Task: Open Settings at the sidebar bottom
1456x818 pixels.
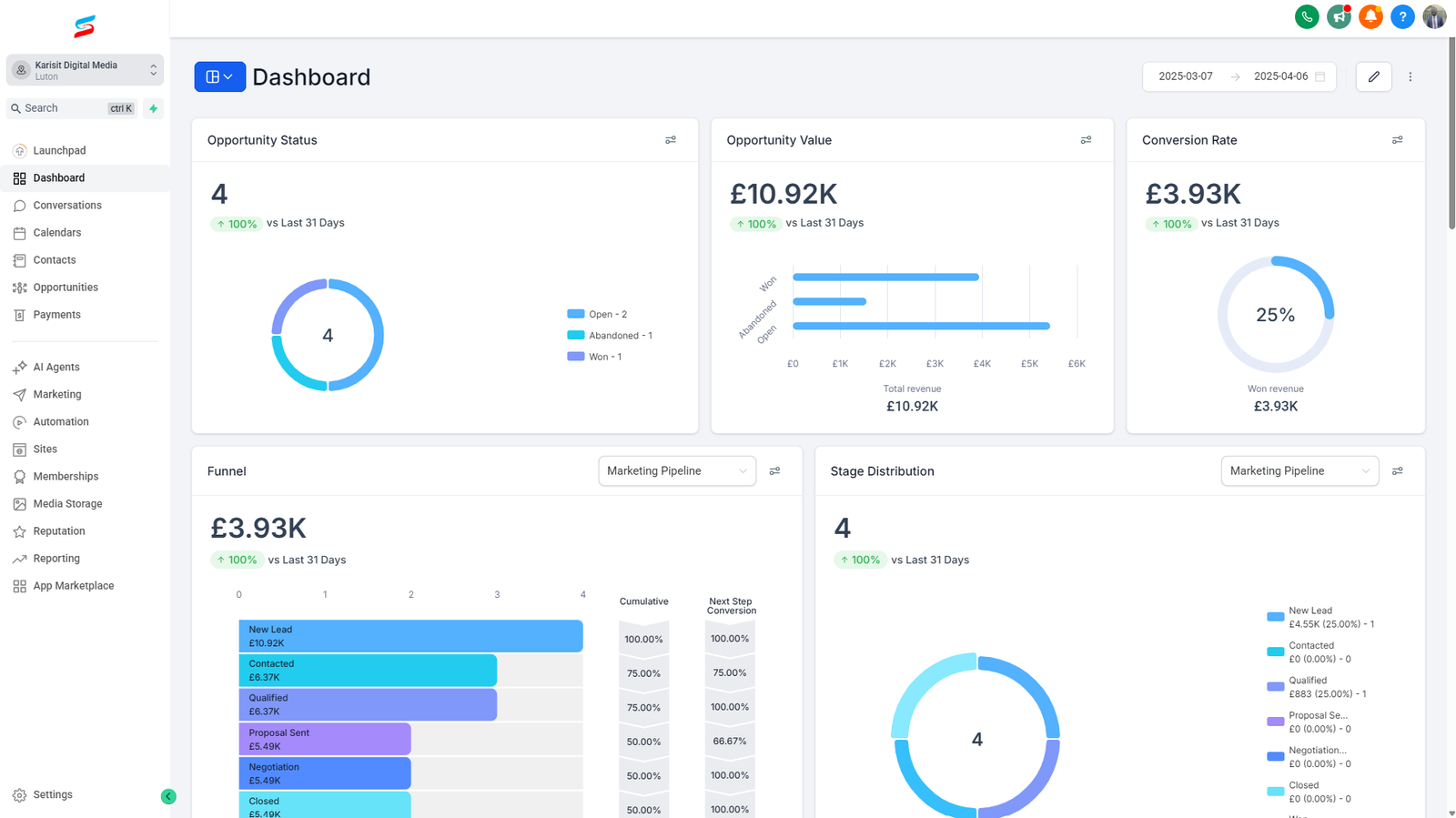Action: pyautogui.click(x=53, y=795)
